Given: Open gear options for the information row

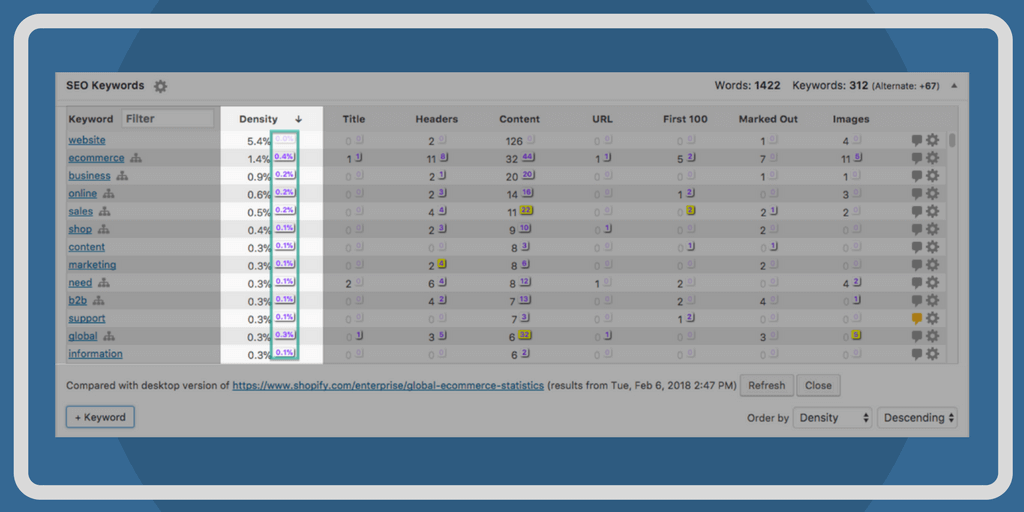Looking at the screenshot, I should click(932, 354).
